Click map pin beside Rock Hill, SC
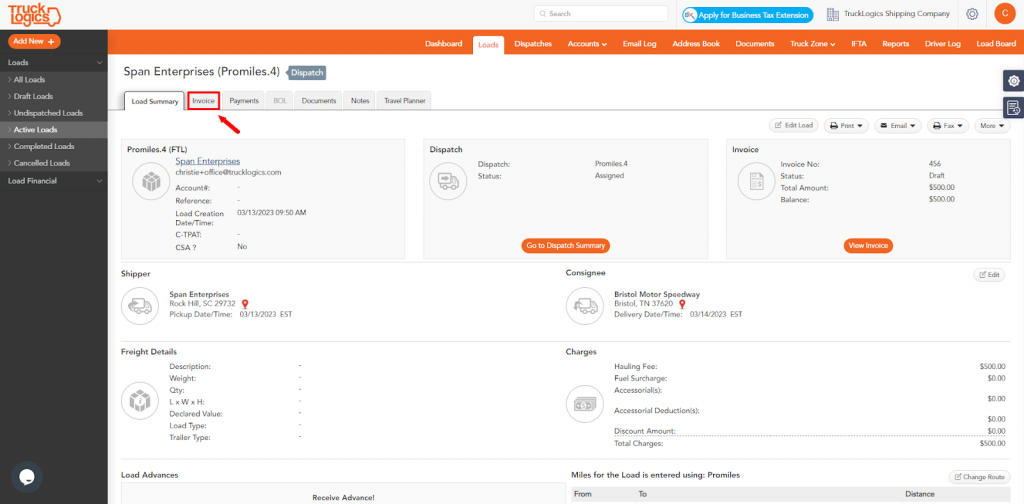The image size is (1024, 504). (245, 304)
